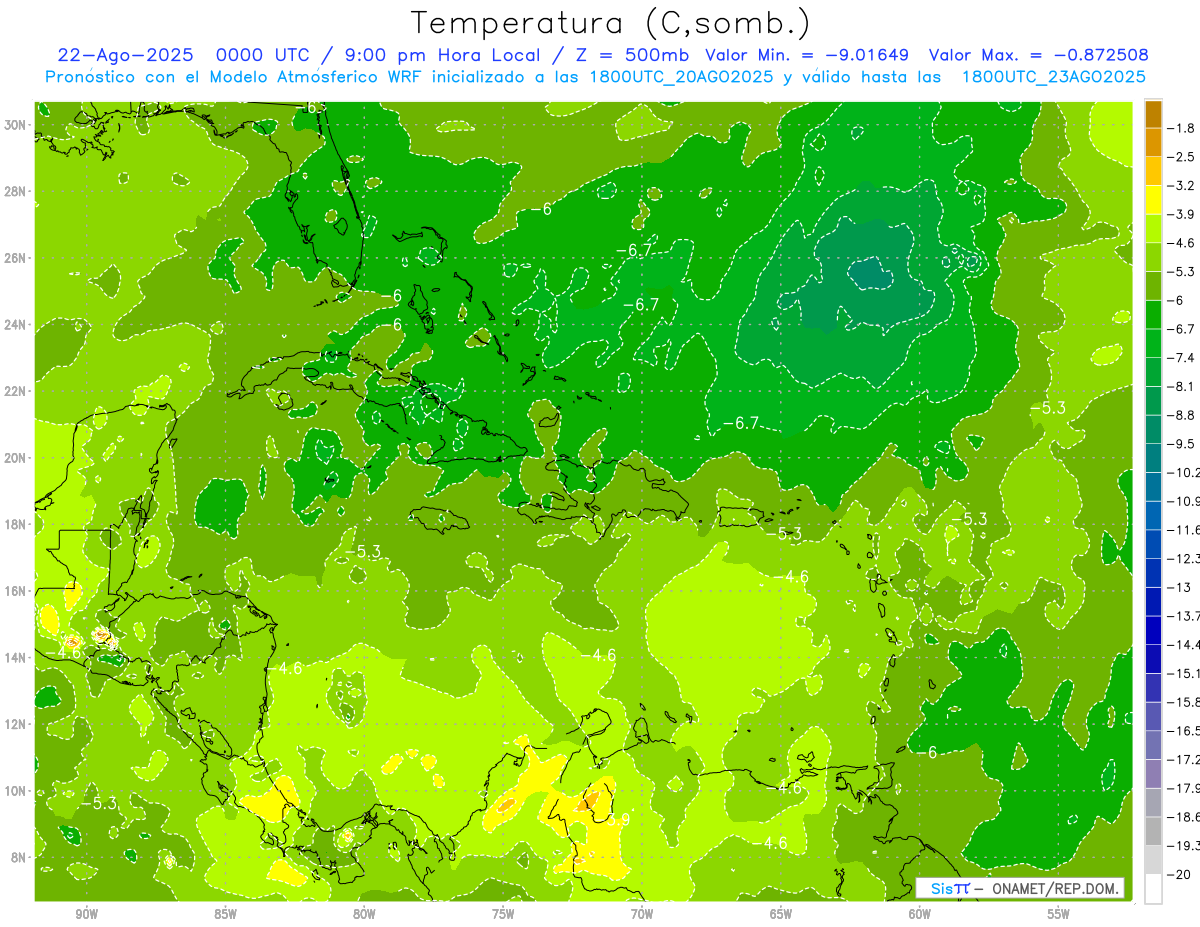This screenshot has height=927, width=1200.
Task: Select the "80W" longitude axis label
Action: click(x=364, y=914)
